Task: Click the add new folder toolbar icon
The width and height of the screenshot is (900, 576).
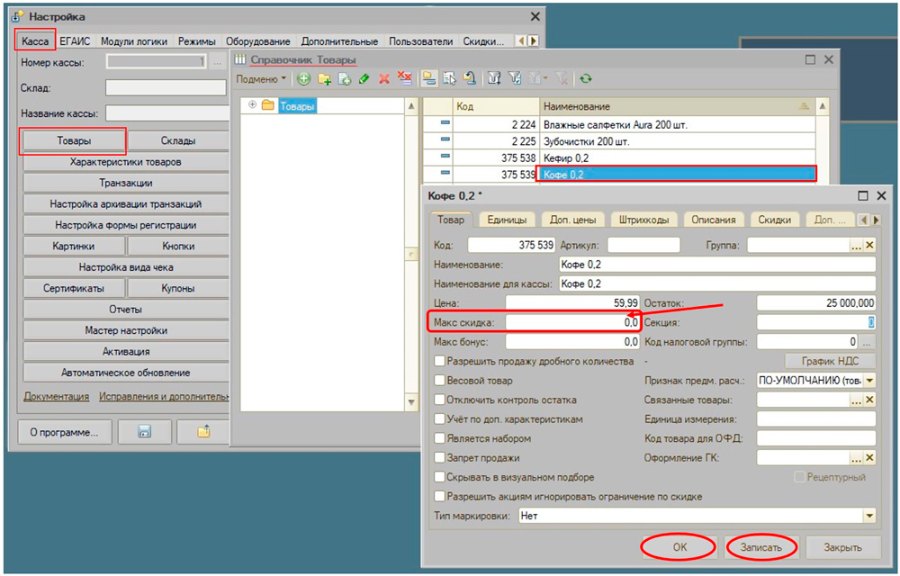Action: point(324,79)
